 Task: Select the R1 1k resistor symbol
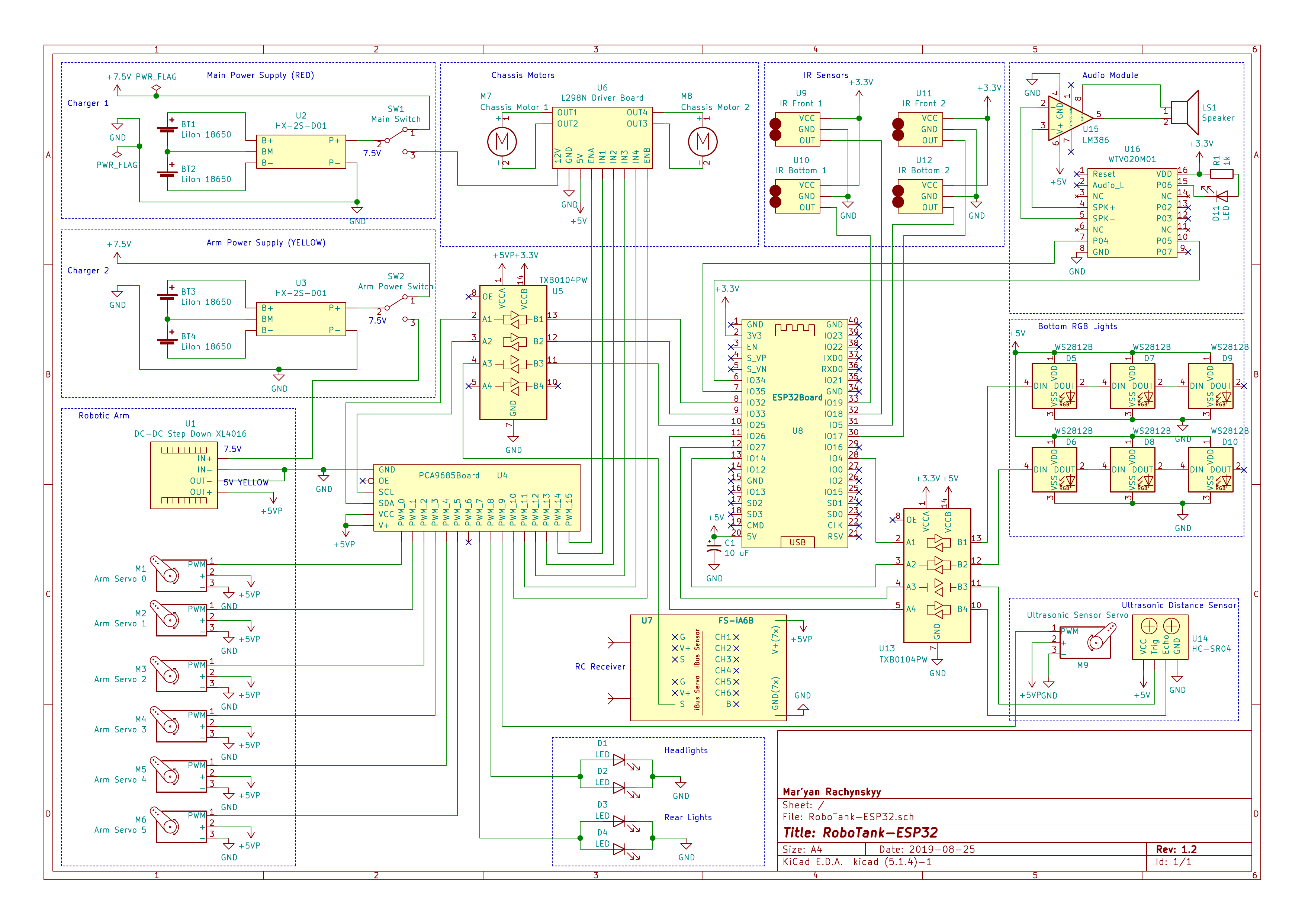coord(1221,174)
